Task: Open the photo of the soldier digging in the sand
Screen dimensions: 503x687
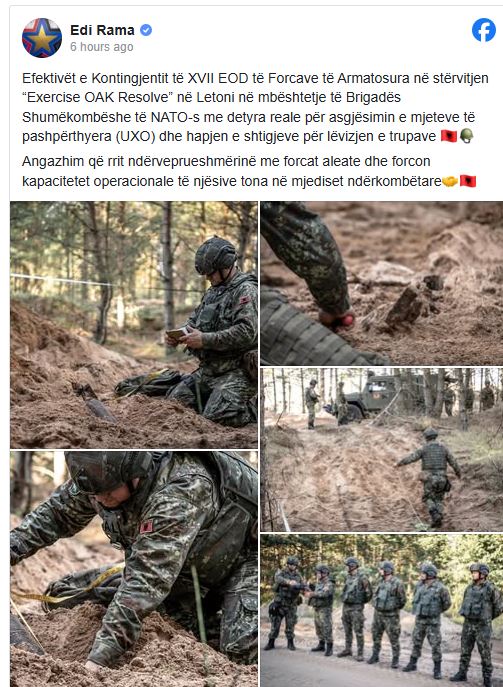Action: click(134, 569)
